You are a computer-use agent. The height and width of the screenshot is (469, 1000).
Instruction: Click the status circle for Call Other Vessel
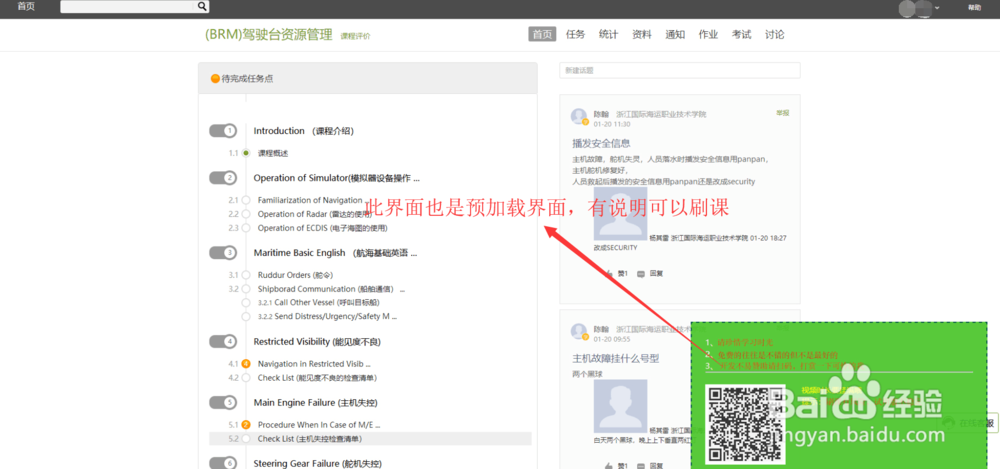pos(246,302)
